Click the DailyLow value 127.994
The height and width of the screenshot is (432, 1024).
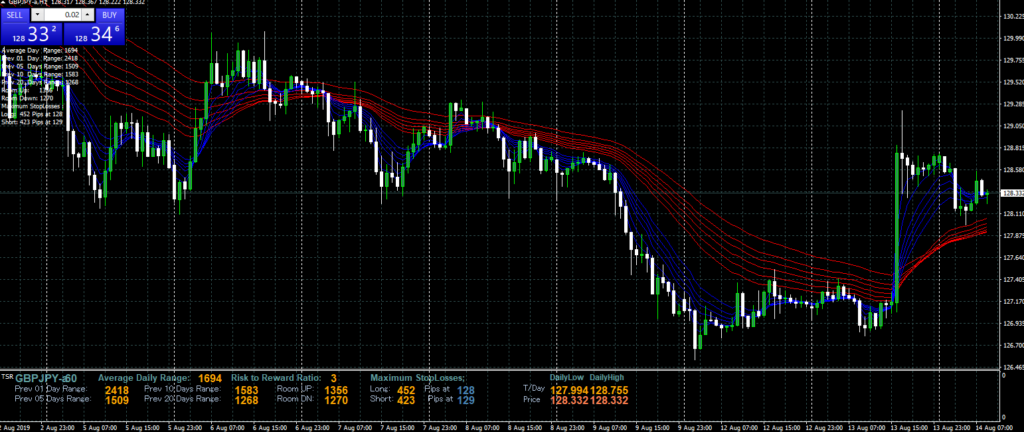tap(565, 389)
